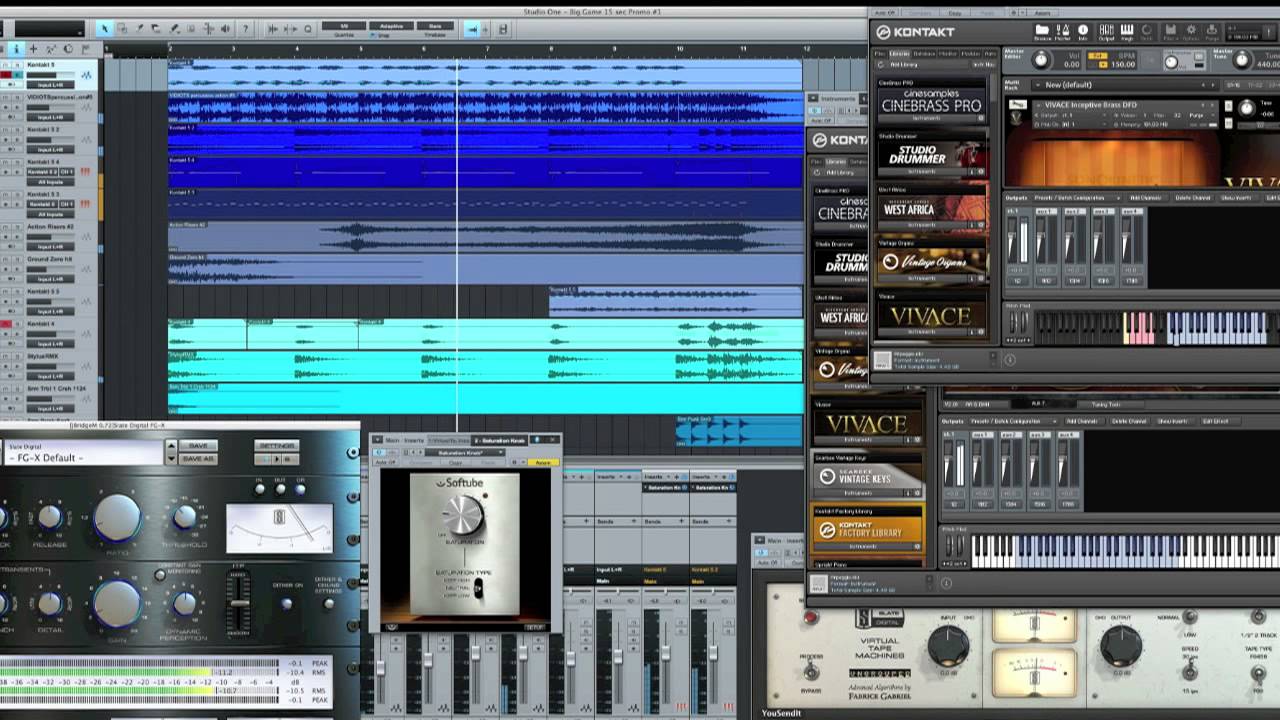Click the Add Library refresh icon in Kontakt
Image resolution: width=1280 pixels, height=720 pixels.
click(x=880, y=65)
